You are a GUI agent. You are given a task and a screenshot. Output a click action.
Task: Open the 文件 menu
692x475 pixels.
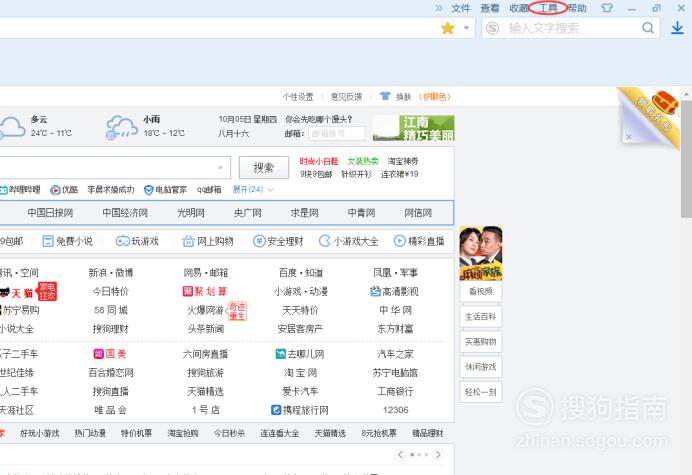[x=461, y=8]
